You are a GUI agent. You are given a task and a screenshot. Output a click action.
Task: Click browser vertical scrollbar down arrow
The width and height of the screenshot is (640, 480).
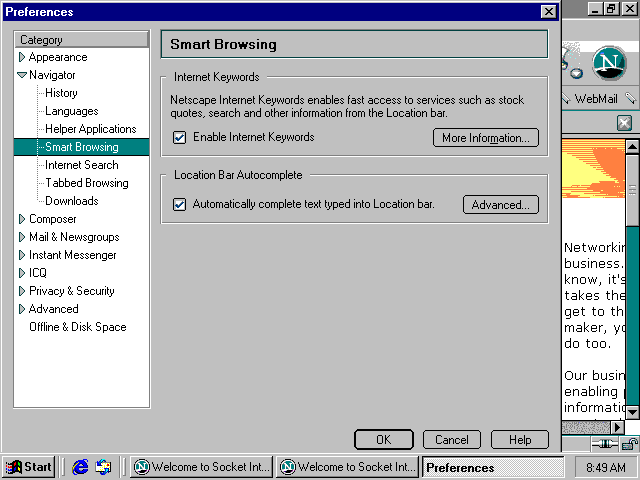click(632, 412)
